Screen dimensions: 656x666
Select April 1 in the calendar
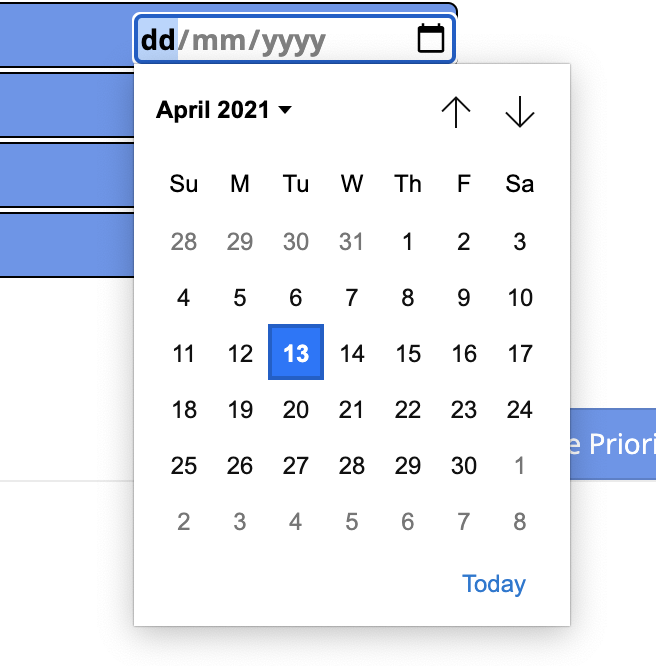coord(408,242)
